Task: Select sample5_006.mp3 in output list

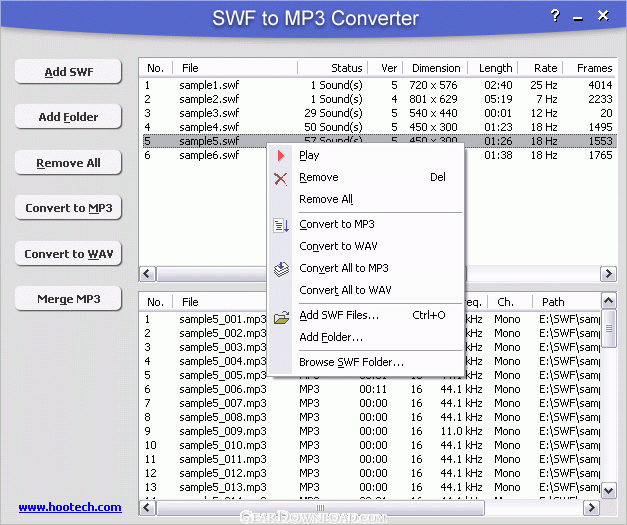Action: tap(223, 389)
